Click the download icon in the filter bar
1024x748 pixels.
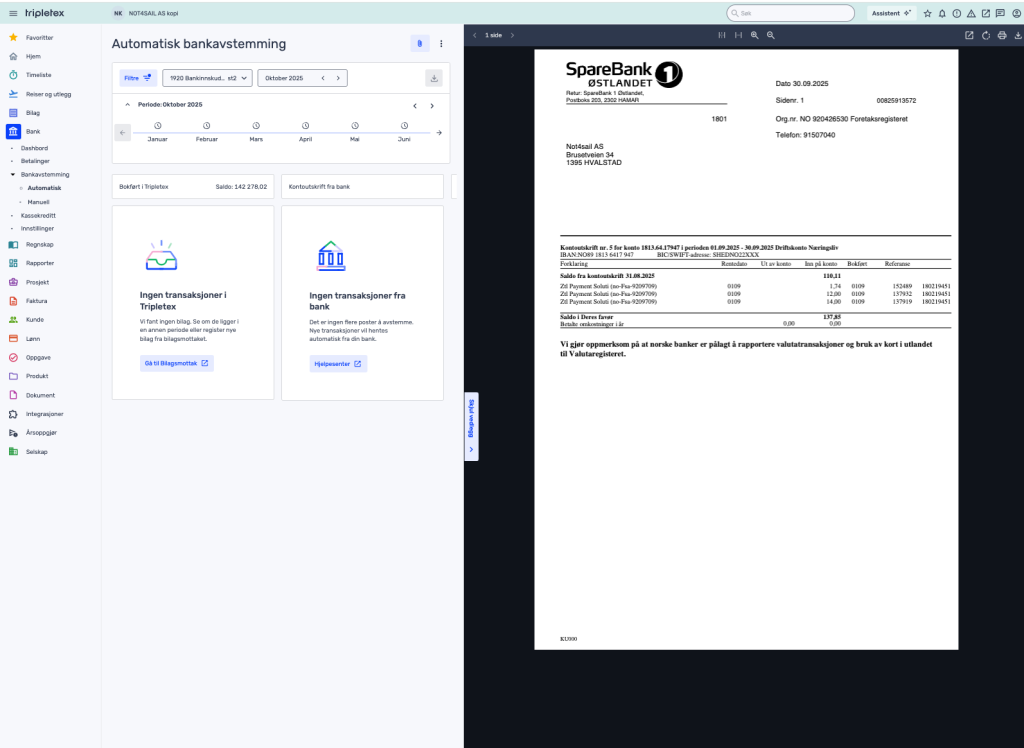pyautogui.click(x=434, y=78)
